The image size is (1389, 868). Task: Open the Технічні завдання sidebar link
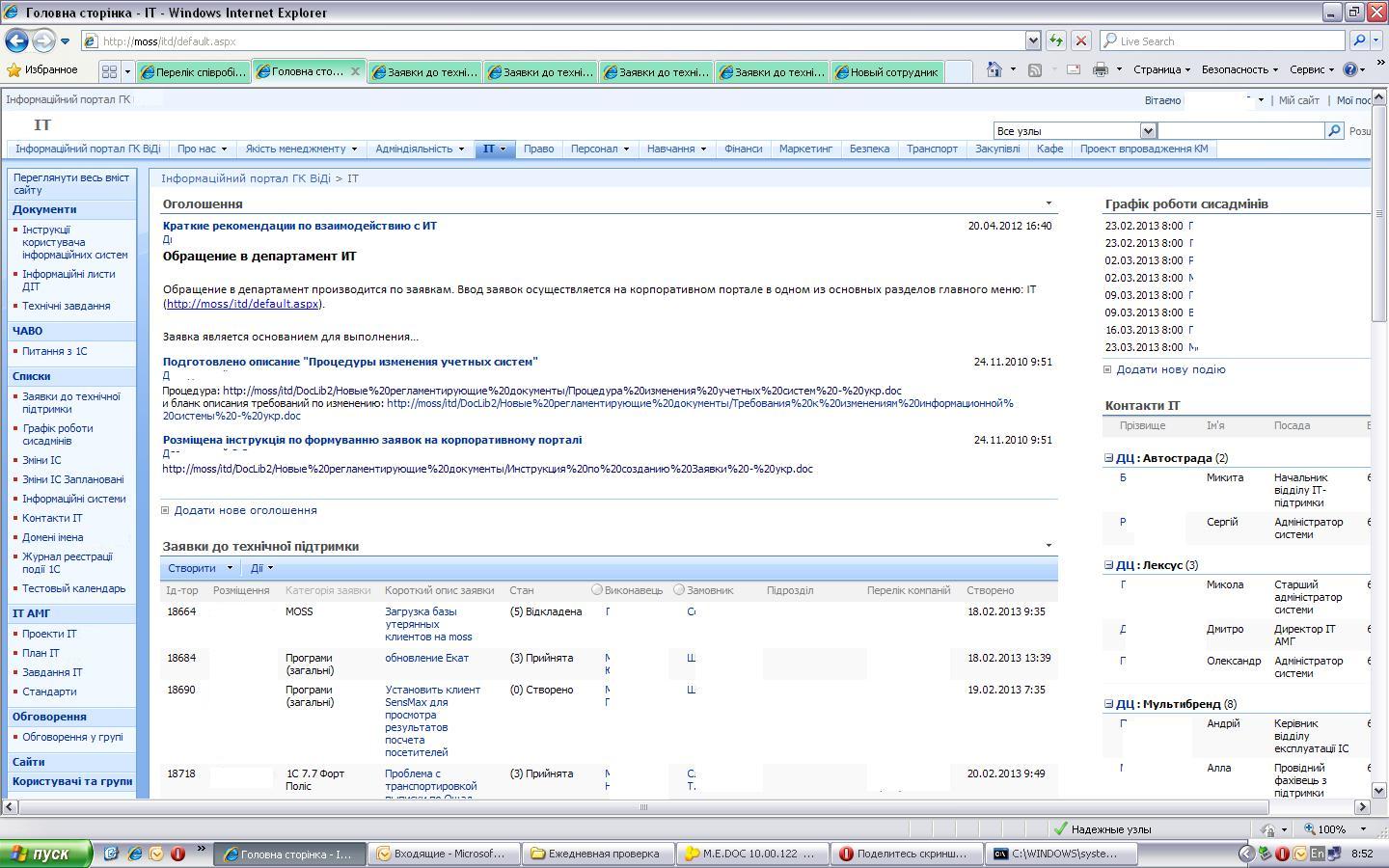click(x=67, y=306)
